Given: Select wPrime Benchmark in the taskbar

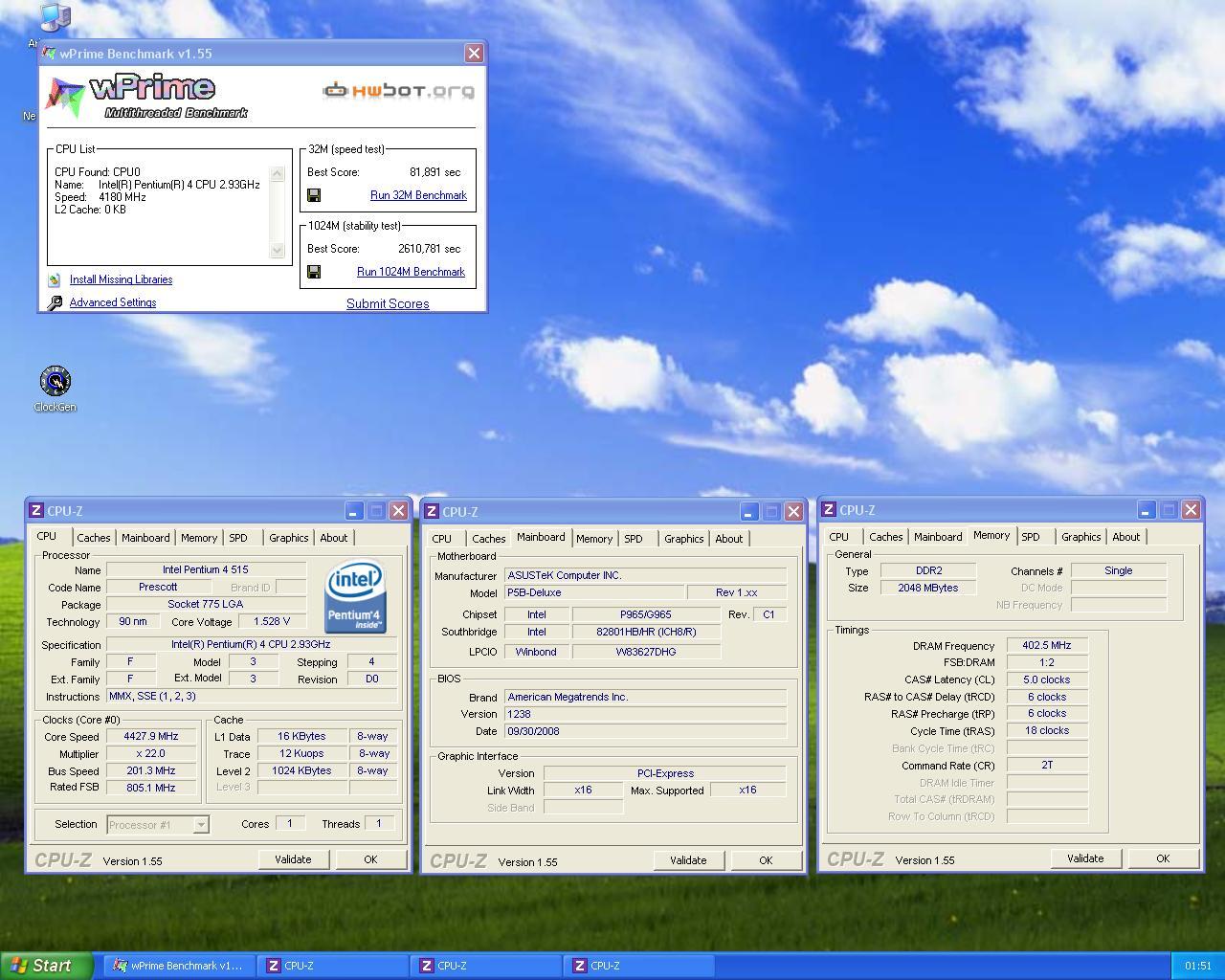Looking at the screenshot, I should point(178,966).
